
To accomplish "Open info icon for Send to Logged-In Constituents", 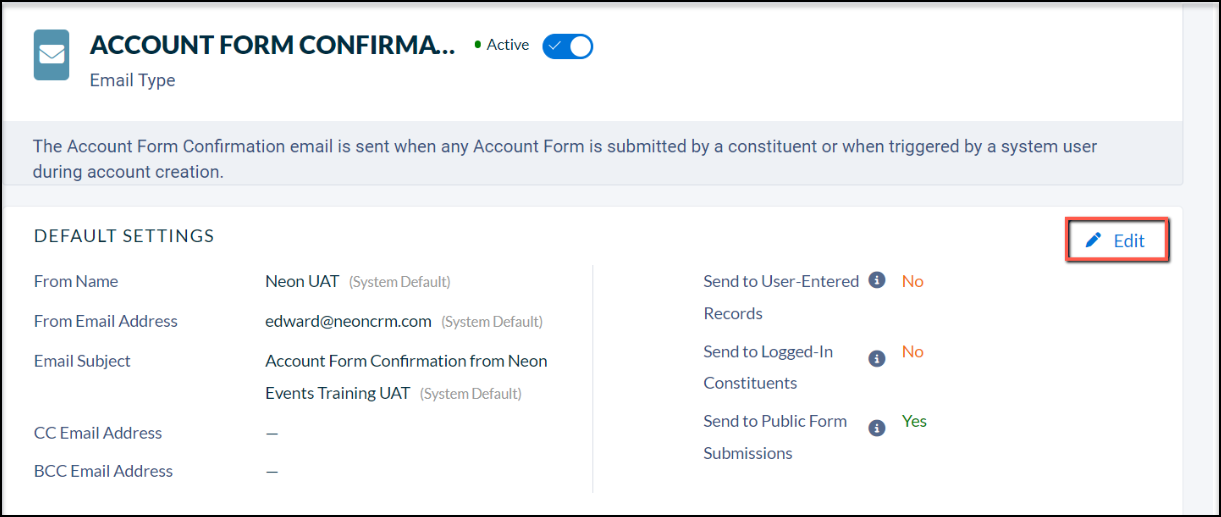I will [x=877, y=358].
